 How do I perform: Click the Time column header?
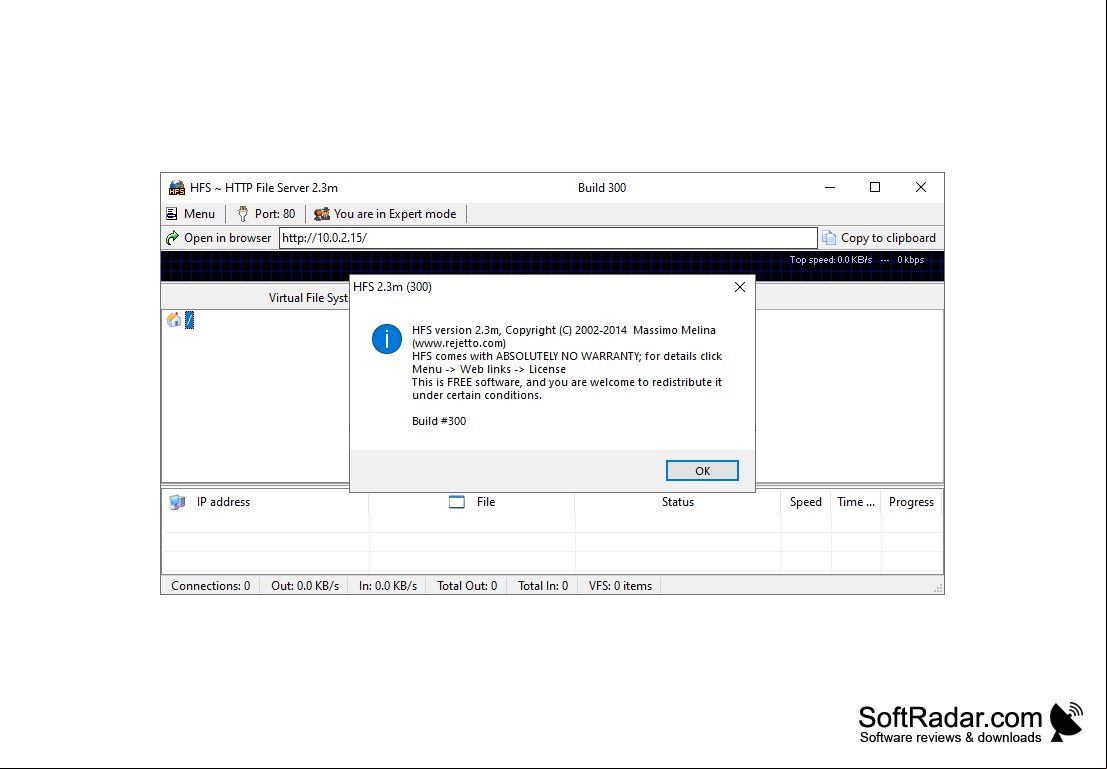click(856, 502)
